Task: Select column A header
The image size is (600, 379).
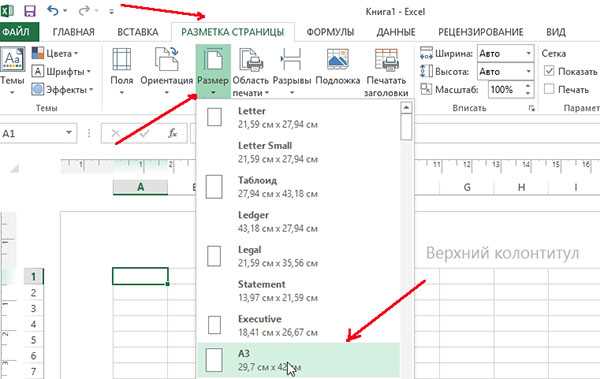Action: 140,188
